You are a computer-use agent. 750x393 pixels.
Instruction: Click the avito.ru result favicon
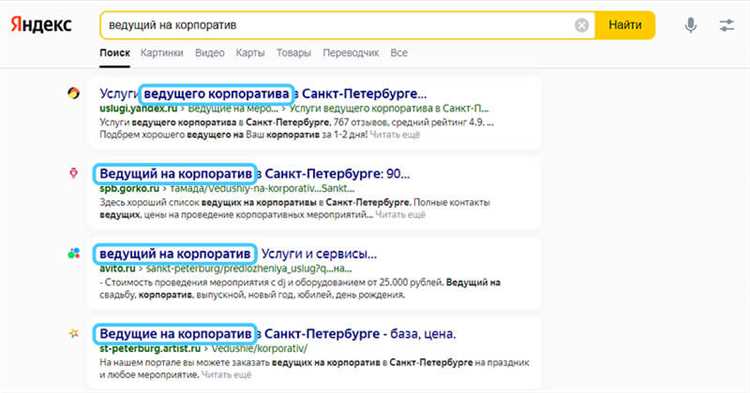point(74,253)
